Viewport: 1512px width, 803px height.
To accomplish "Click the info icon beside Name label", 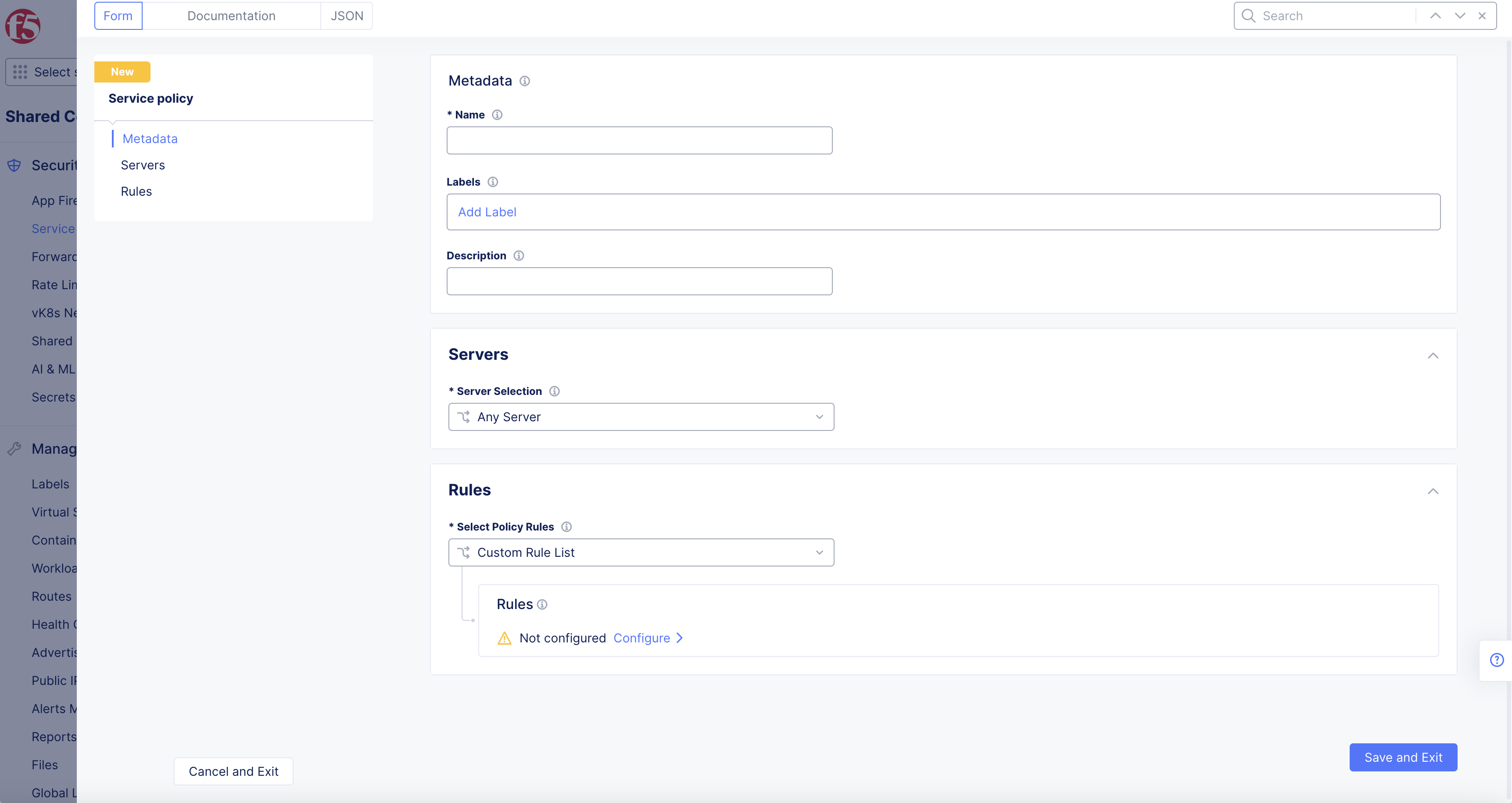I will 497,115.
